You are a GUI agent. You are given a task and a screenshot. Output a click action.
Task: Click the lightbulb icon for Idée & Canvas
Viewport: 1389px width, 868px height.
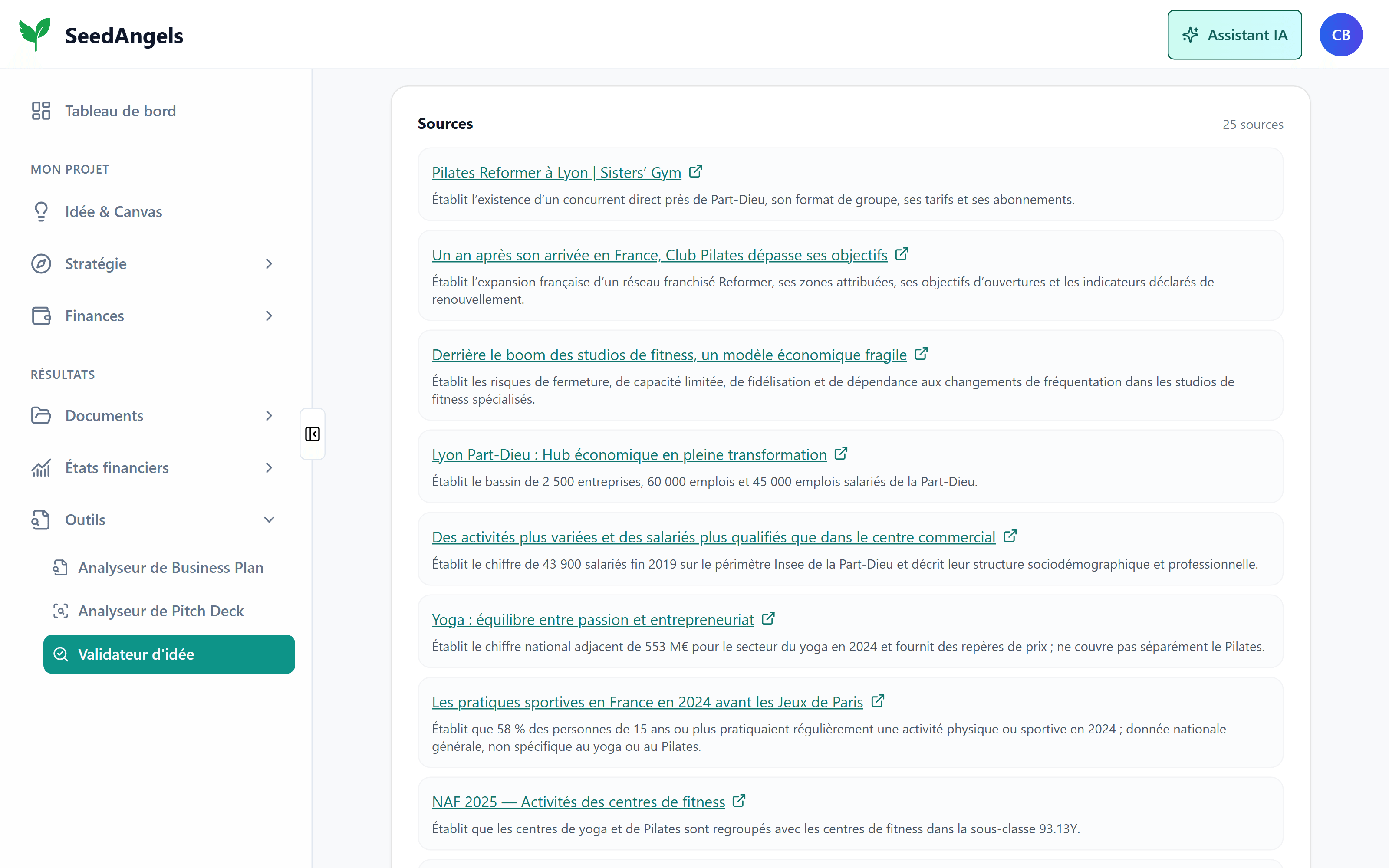(x=41, y=212)
